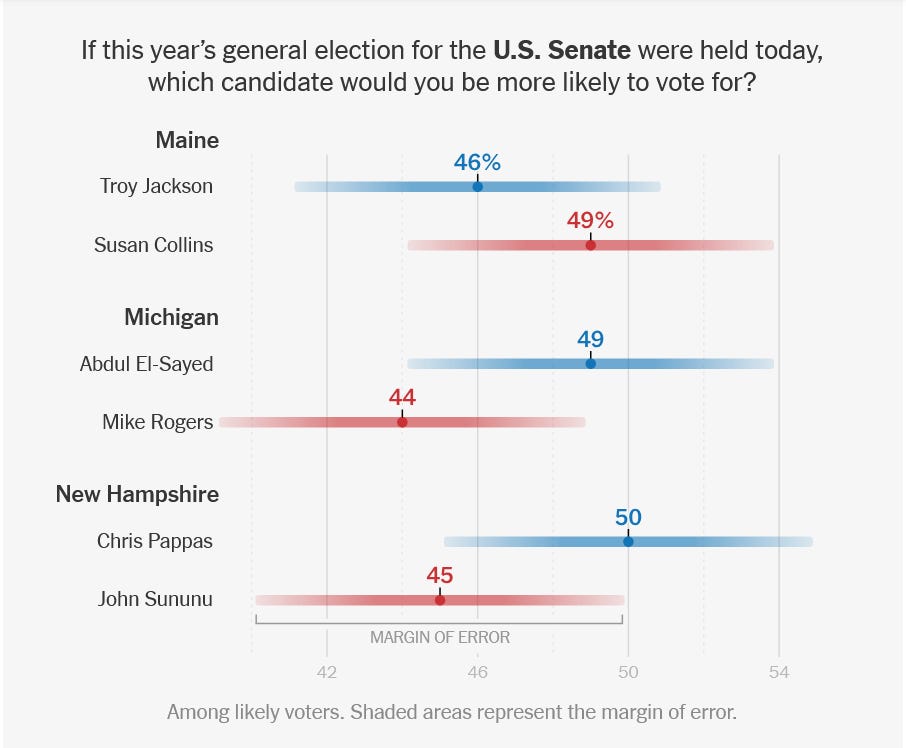Click John Sununu's 45 red data point
The image size is (906, 748).
click(440, 600)
